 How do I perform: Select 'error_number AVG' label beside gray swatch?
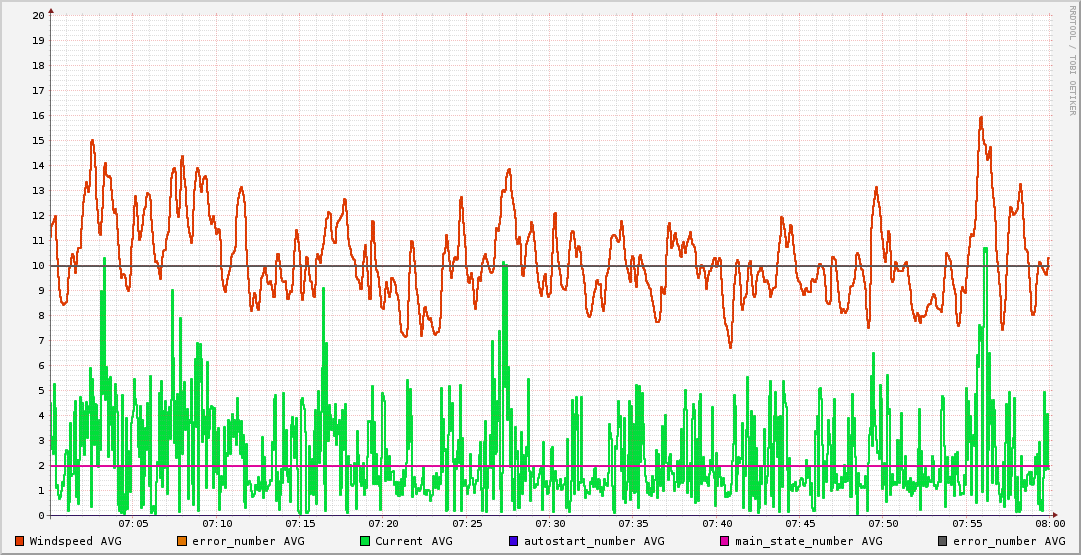pyautogui.click(x=1009, y=541)
